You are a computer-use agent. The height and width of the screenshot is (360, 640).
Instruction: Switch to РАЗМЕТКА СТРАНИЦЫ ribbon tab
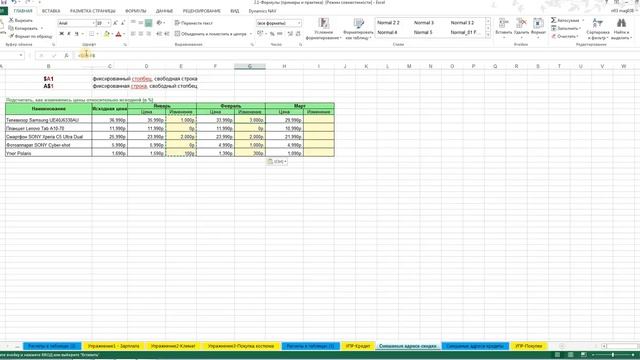point(93,11)
